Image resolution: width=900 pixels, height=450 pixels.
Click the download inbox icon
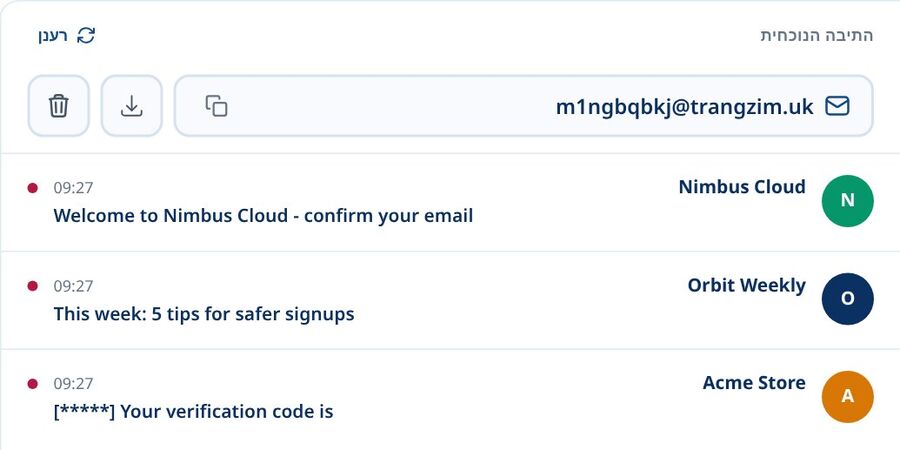[131, 106]
